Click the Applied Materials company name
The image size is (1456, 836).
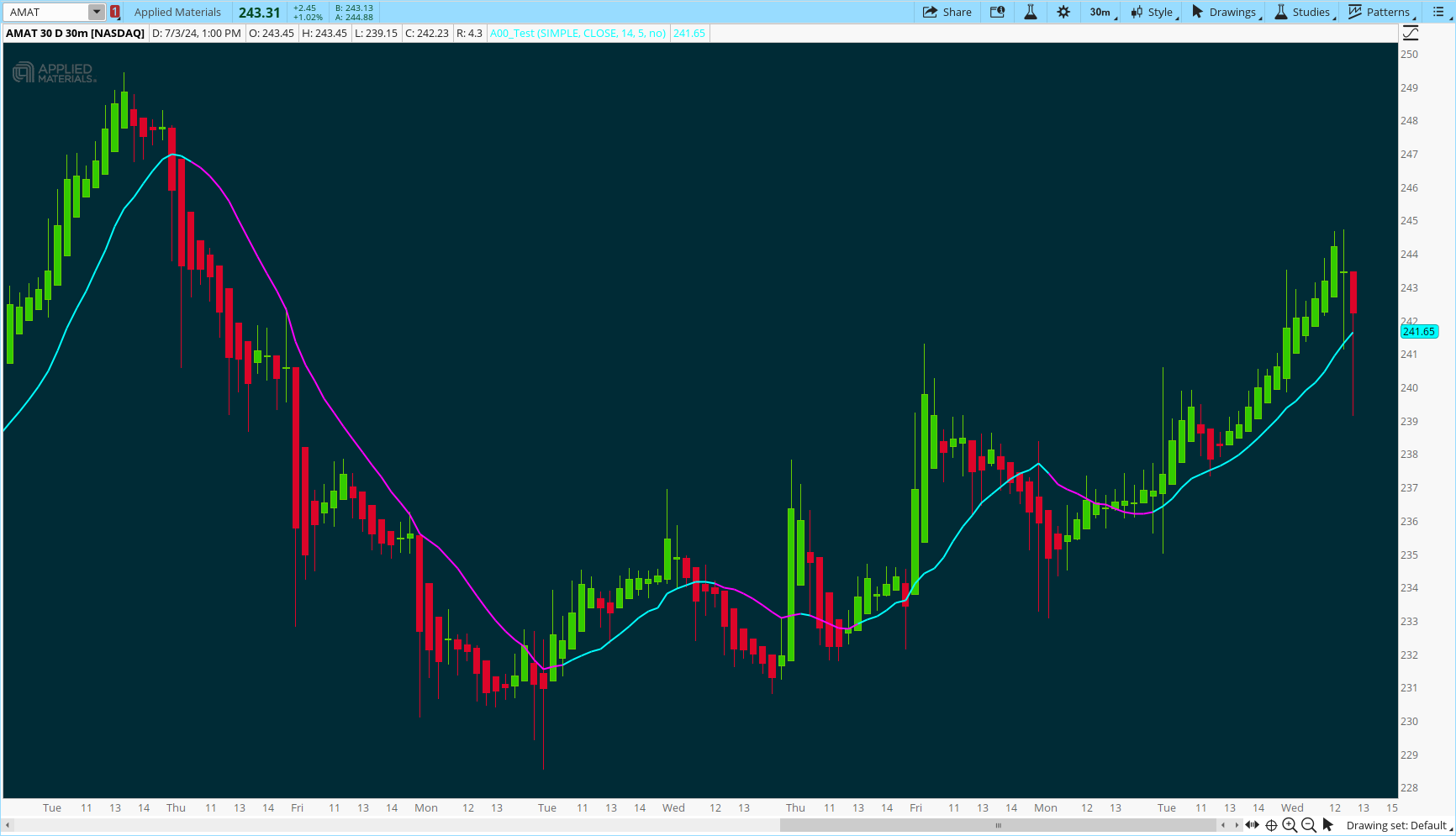177,12
